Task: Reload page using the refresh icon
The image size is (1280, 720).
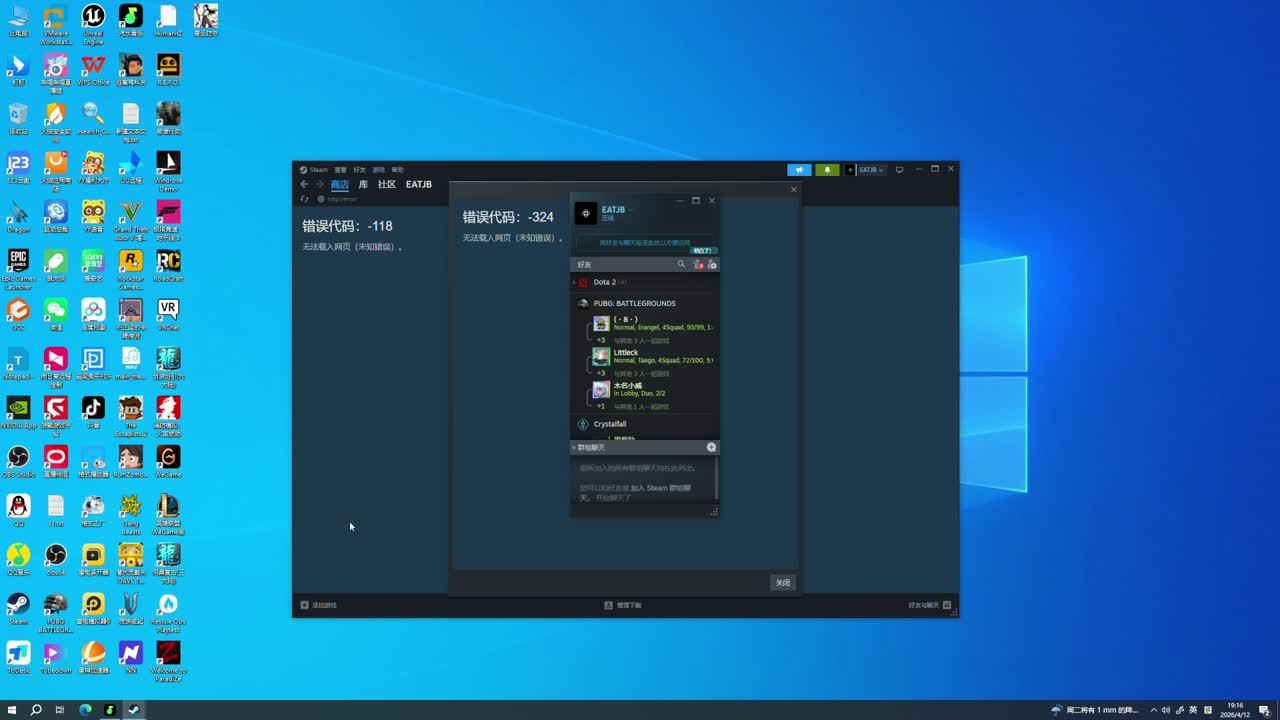Action: coord(305,199)
